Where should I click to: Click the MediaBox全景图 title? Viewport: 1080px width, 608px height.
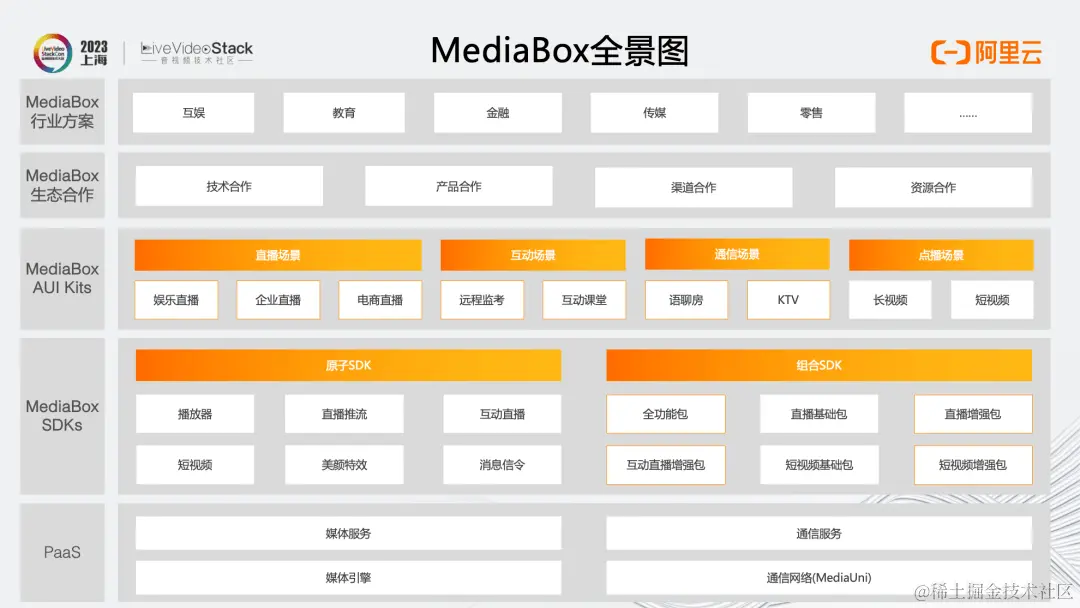coord(559,51)
